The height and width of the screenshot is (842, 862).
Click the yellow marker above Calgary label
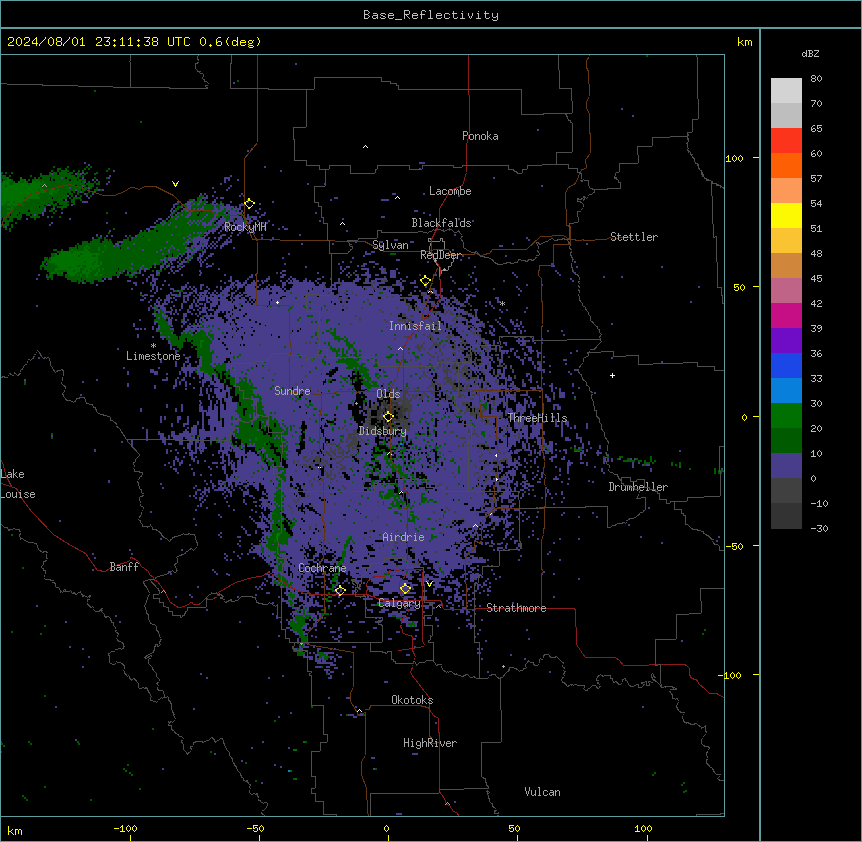pos(405,589)
